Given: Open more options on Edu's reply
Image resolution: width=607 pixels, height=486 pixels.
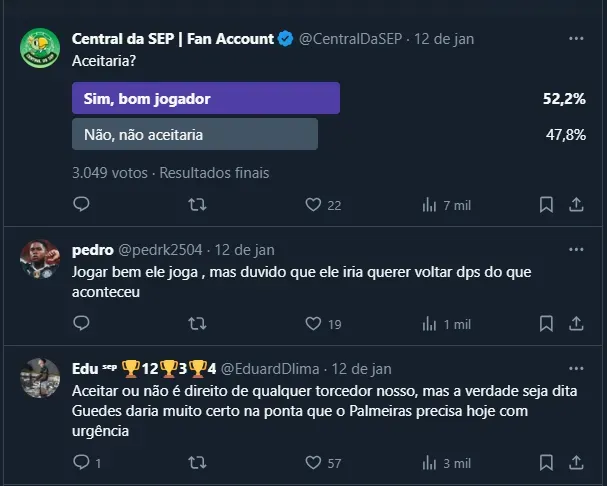Looking at the screenshot, I should [x=576, y=369].
